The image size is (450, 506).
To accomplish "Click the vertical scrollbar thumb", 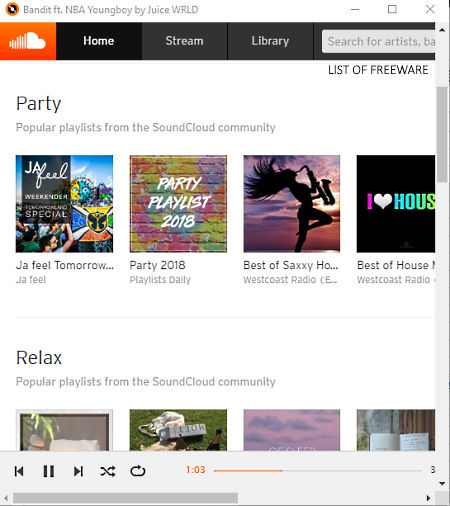I will point(442,134).
